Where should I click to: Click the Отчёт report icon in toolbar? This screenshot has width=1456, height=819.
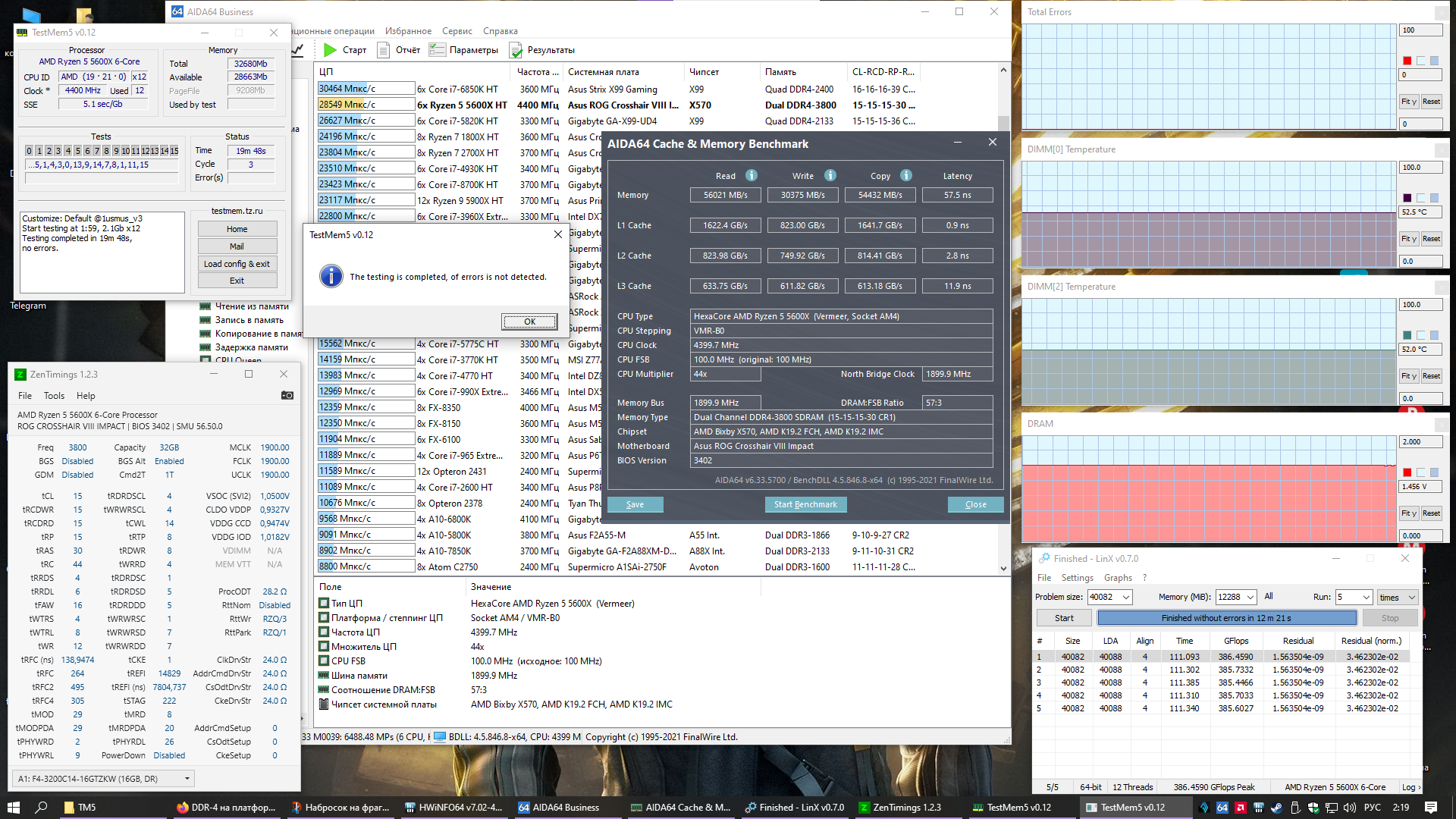(x=383, y=50)
